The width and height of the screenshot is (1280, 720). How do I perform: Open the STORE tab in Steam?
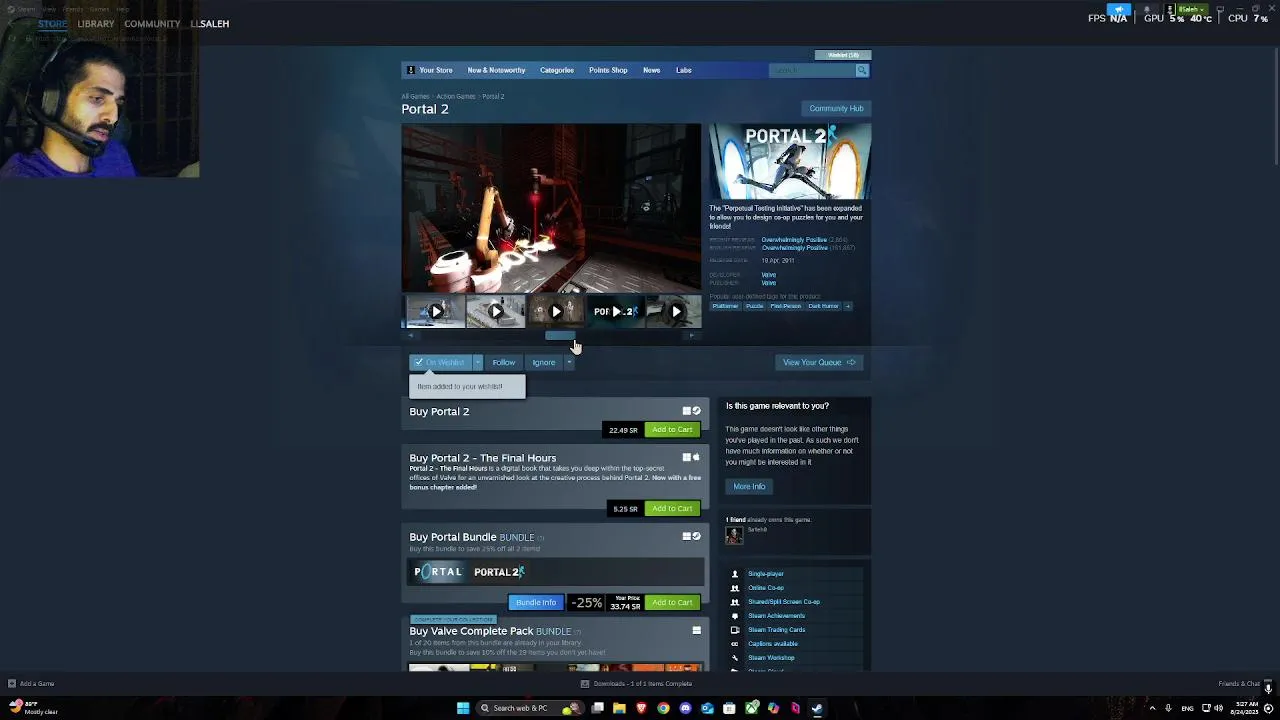52,23
